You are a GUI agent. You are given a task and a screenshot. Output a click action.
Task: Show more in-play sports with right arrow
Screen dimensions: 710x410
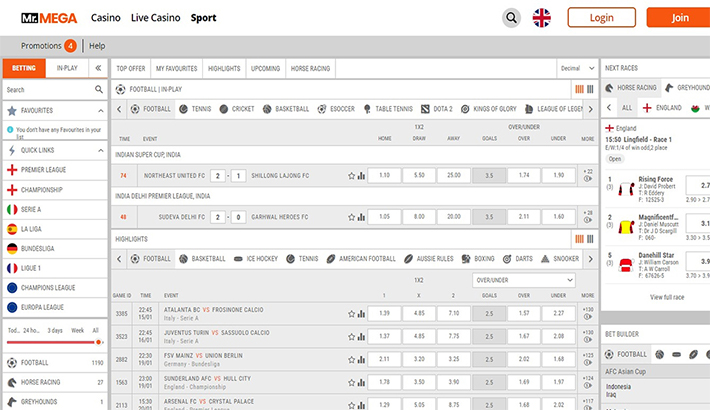tap(590, 109)
